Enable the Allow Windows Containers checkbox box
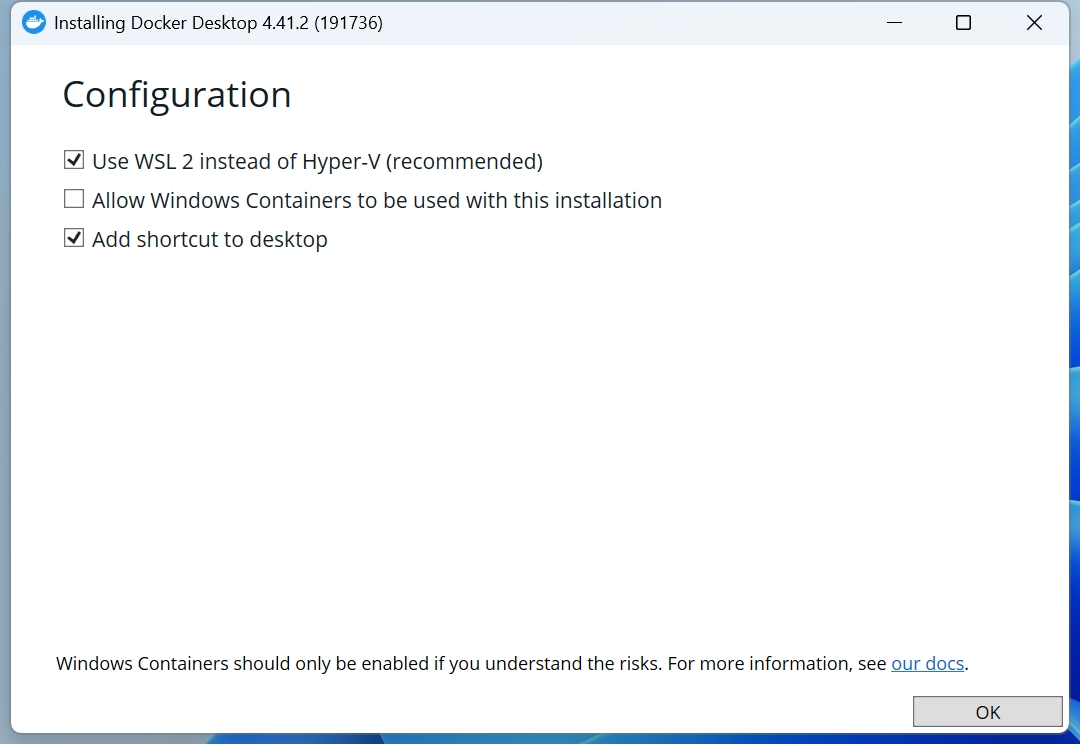The image size is (1080, 744). pyautogui.click(x=74, y=199)
